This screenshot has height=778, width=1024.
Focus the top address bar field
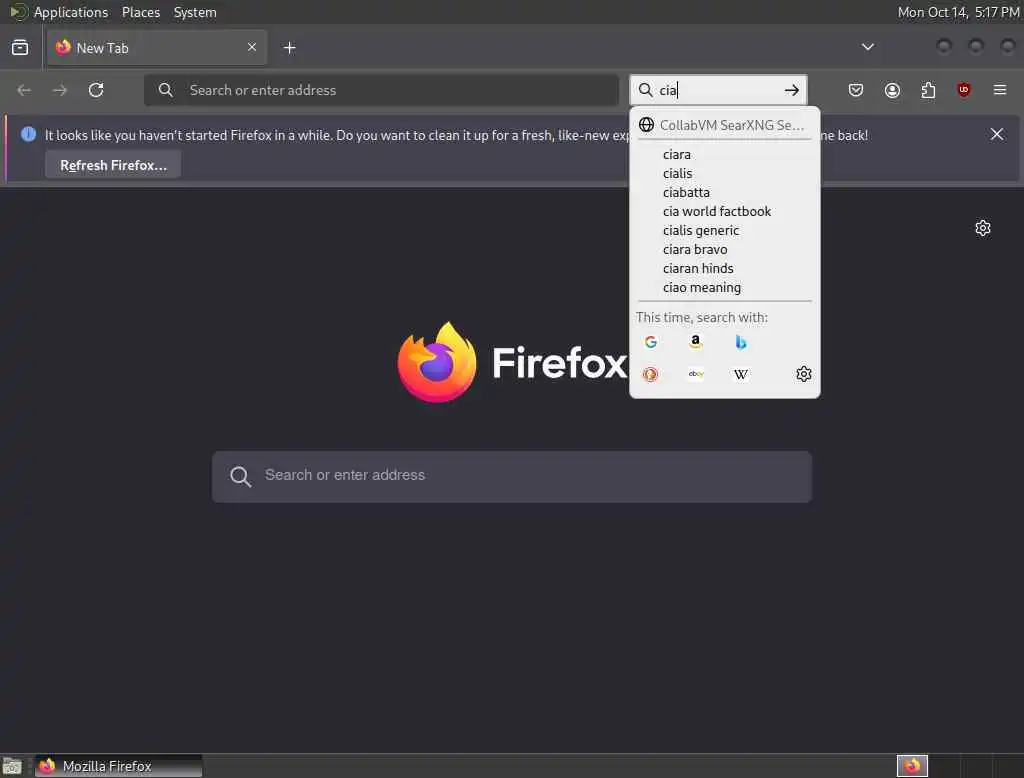(381, 90)
